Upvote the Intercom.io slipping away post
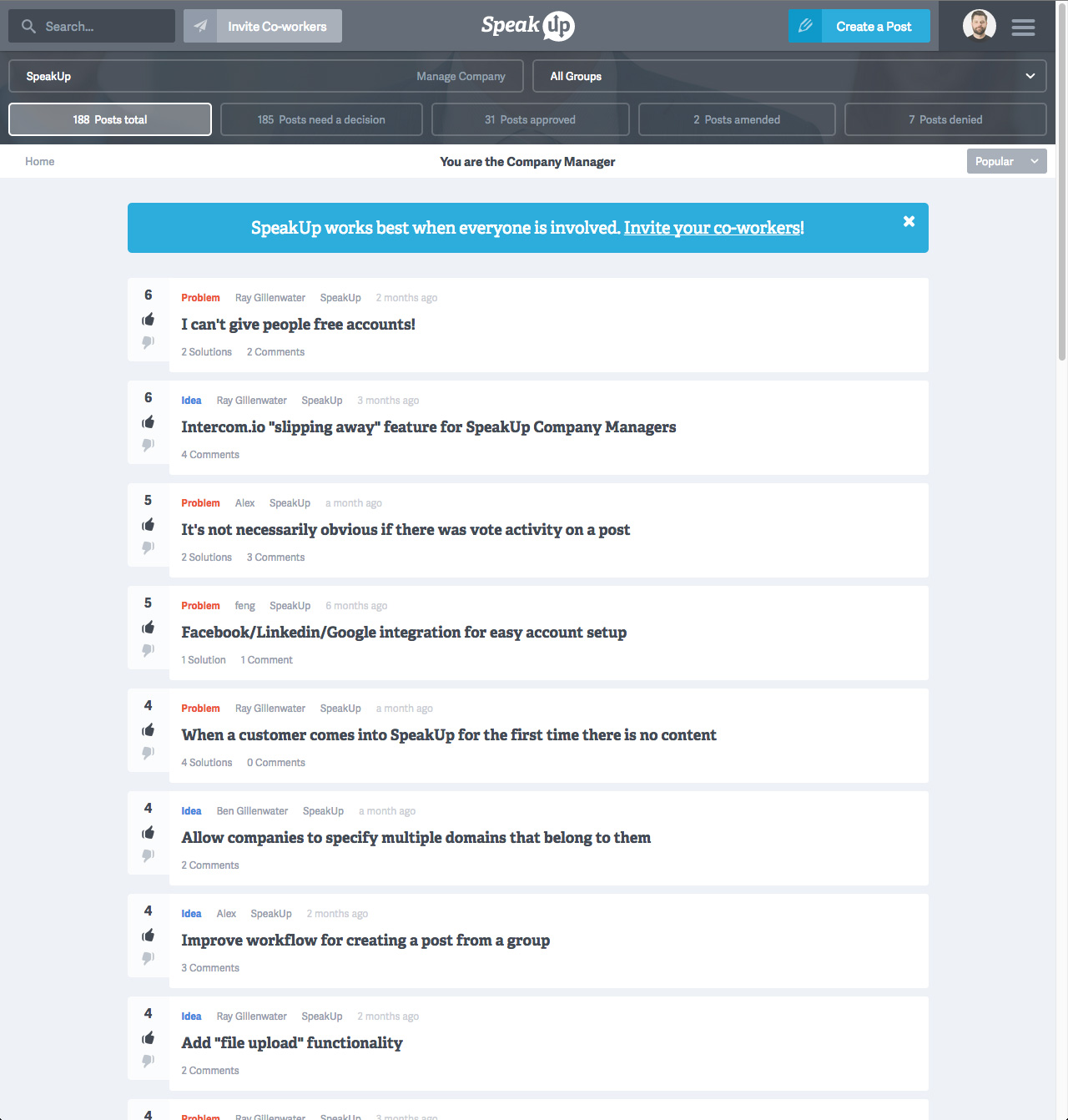Image resolution: width=1068 pixels, height=1120 pixels. pos(149,422)
